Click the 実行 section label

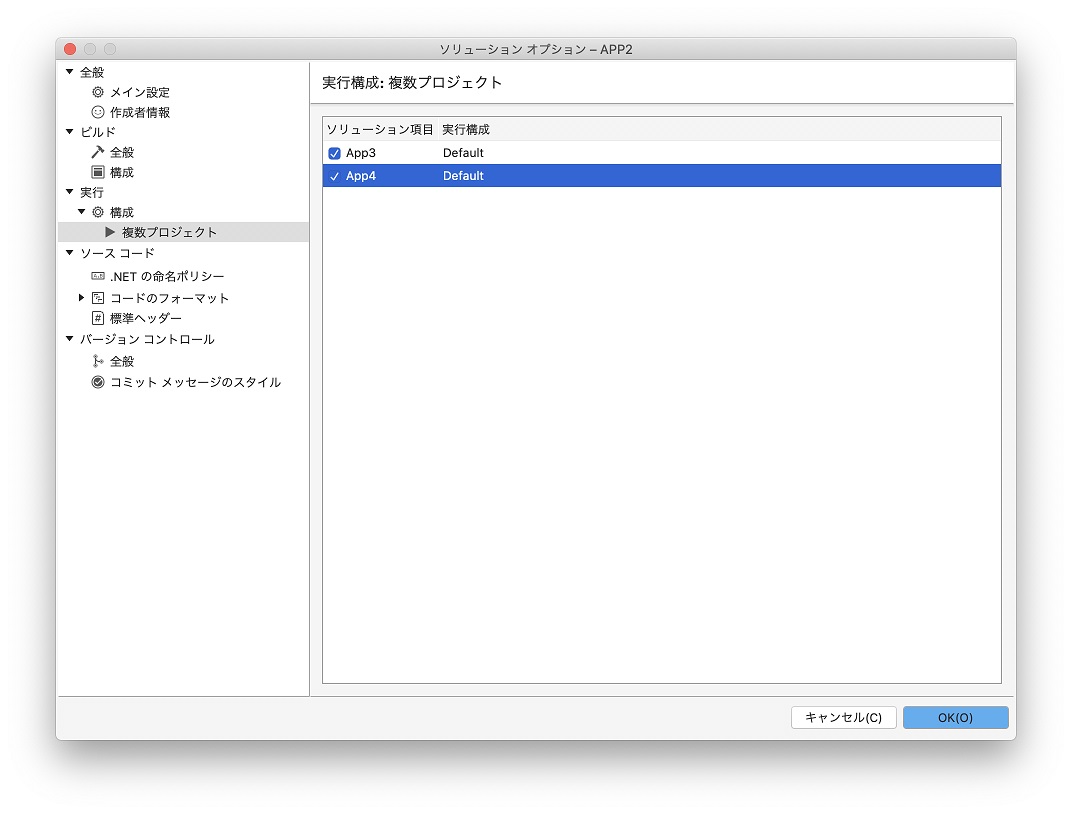(x=92, y=193)
